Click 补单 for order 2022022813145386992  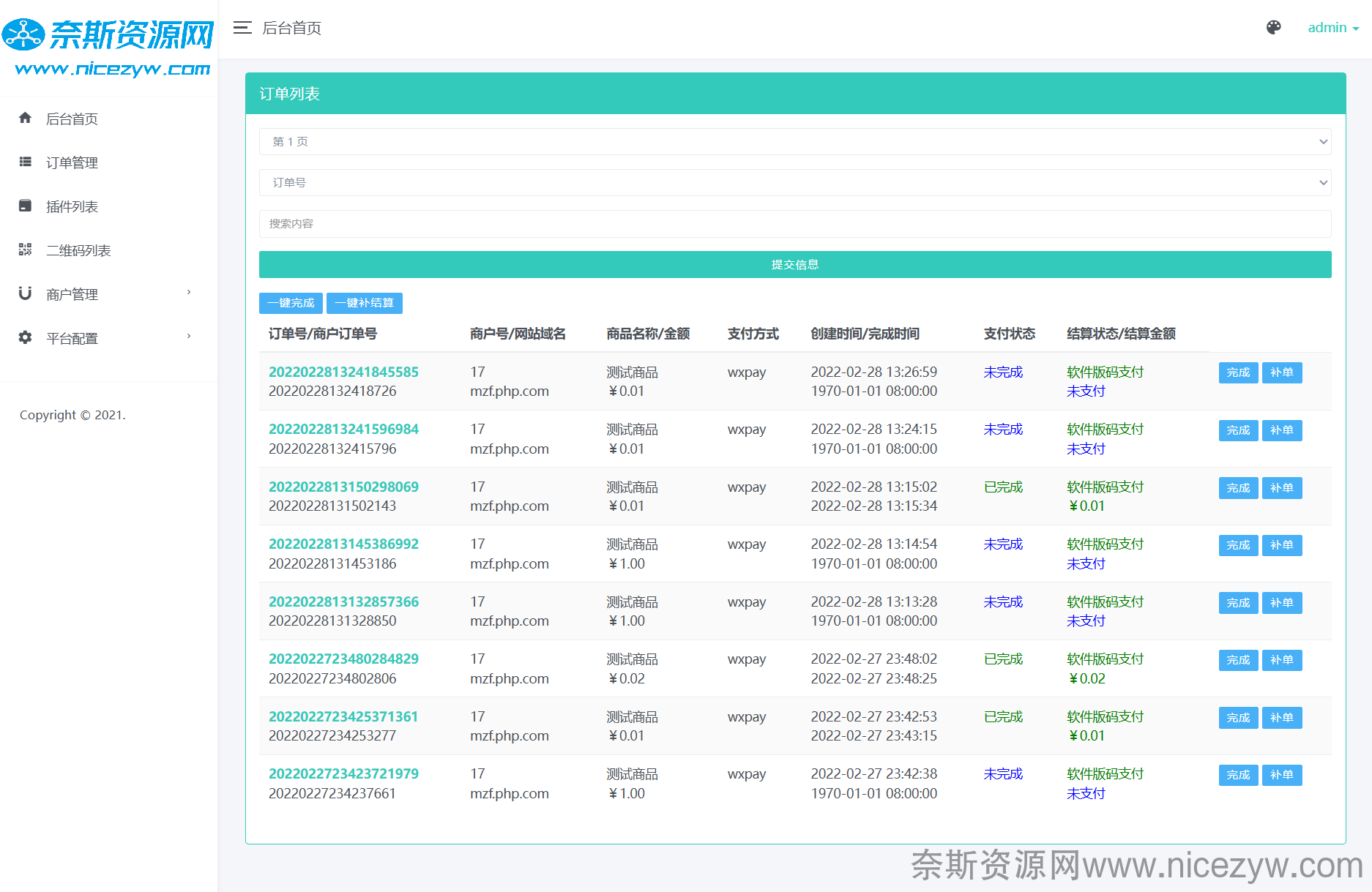[1282, 545]
